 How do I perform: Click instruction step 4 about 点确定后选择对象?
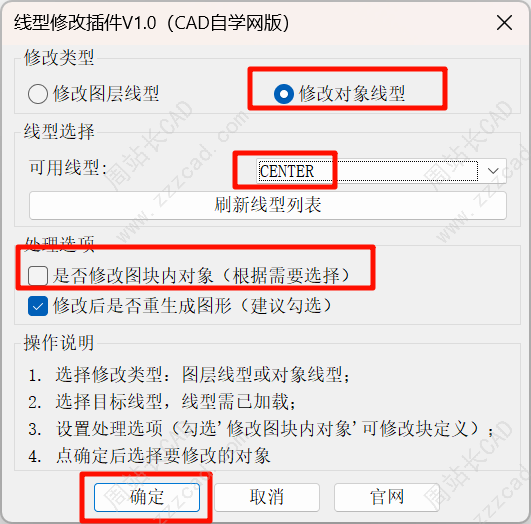(x=149, y=456)
